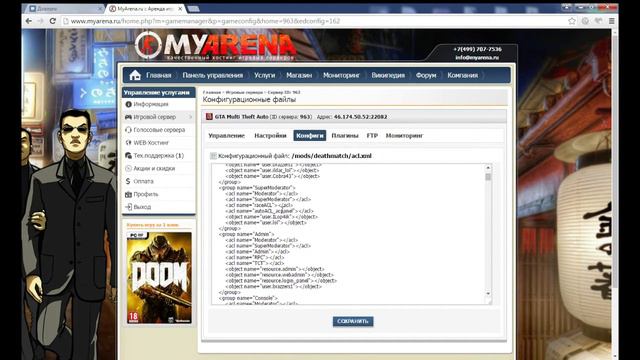Click the 'resource.webadmin' object line
Viewport: 640px width, 360px height.
tap(279, 275)
